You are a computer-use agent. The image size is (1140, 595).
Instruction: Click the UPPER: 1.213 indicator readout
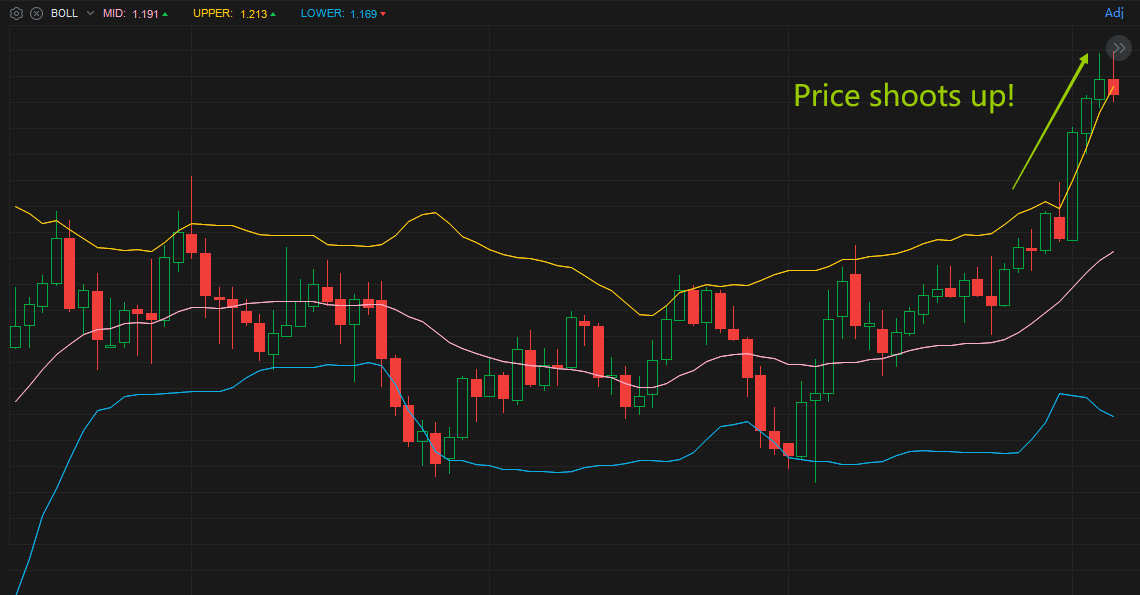[236, 14]
